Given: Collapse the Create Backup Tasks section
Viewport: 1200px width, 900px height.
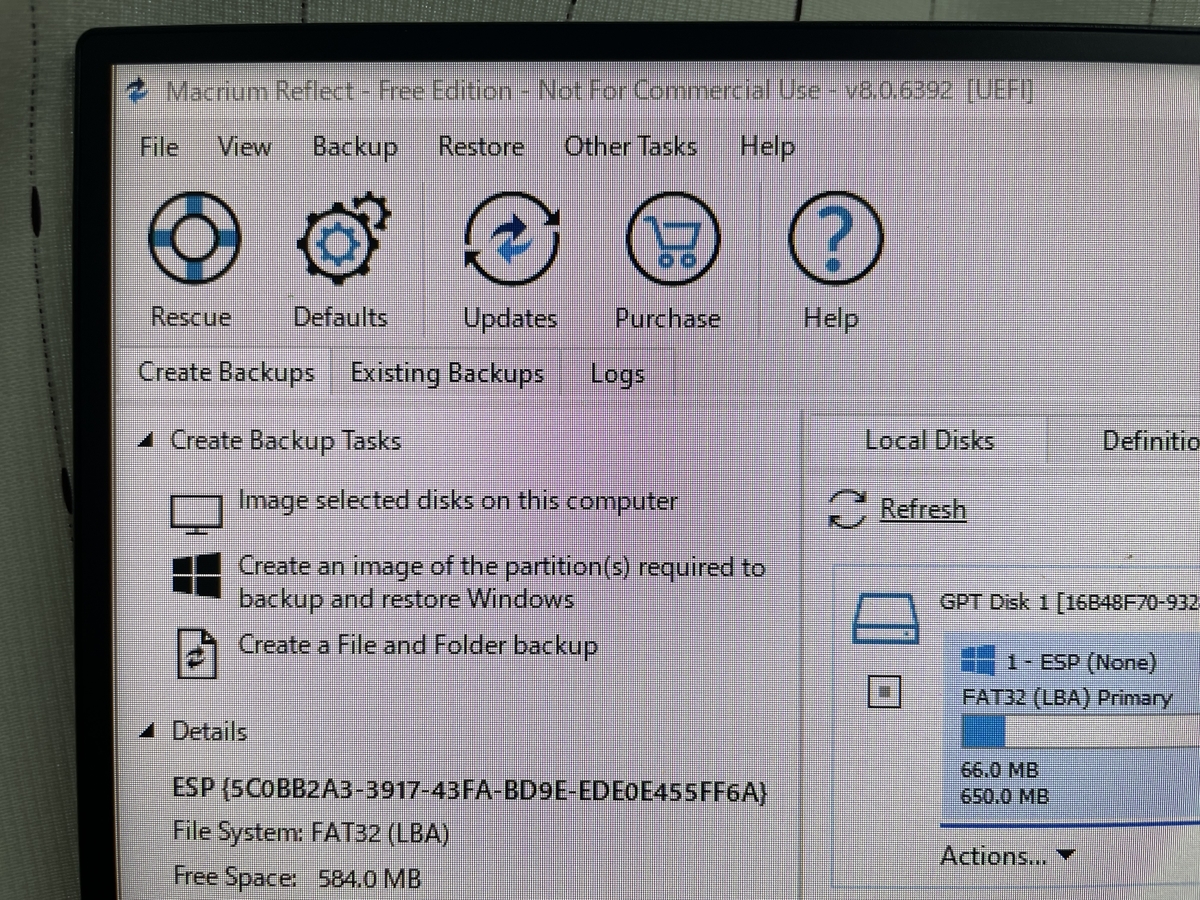Looking at the screenshot, I should (x=147, y=441).
